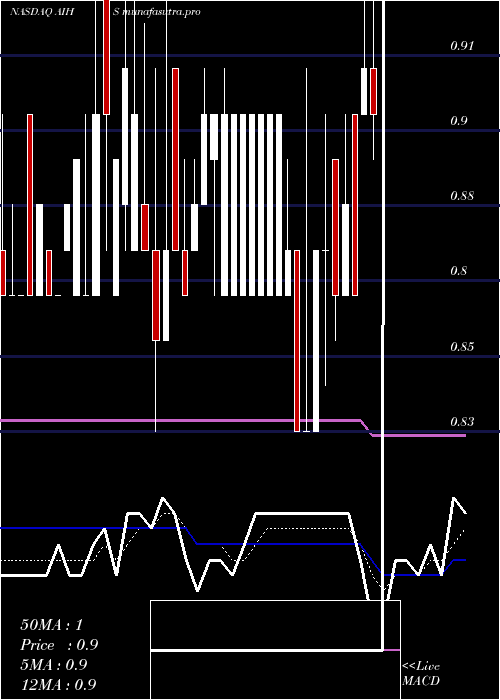Select the 0.9 price axis label

(458, 121)
